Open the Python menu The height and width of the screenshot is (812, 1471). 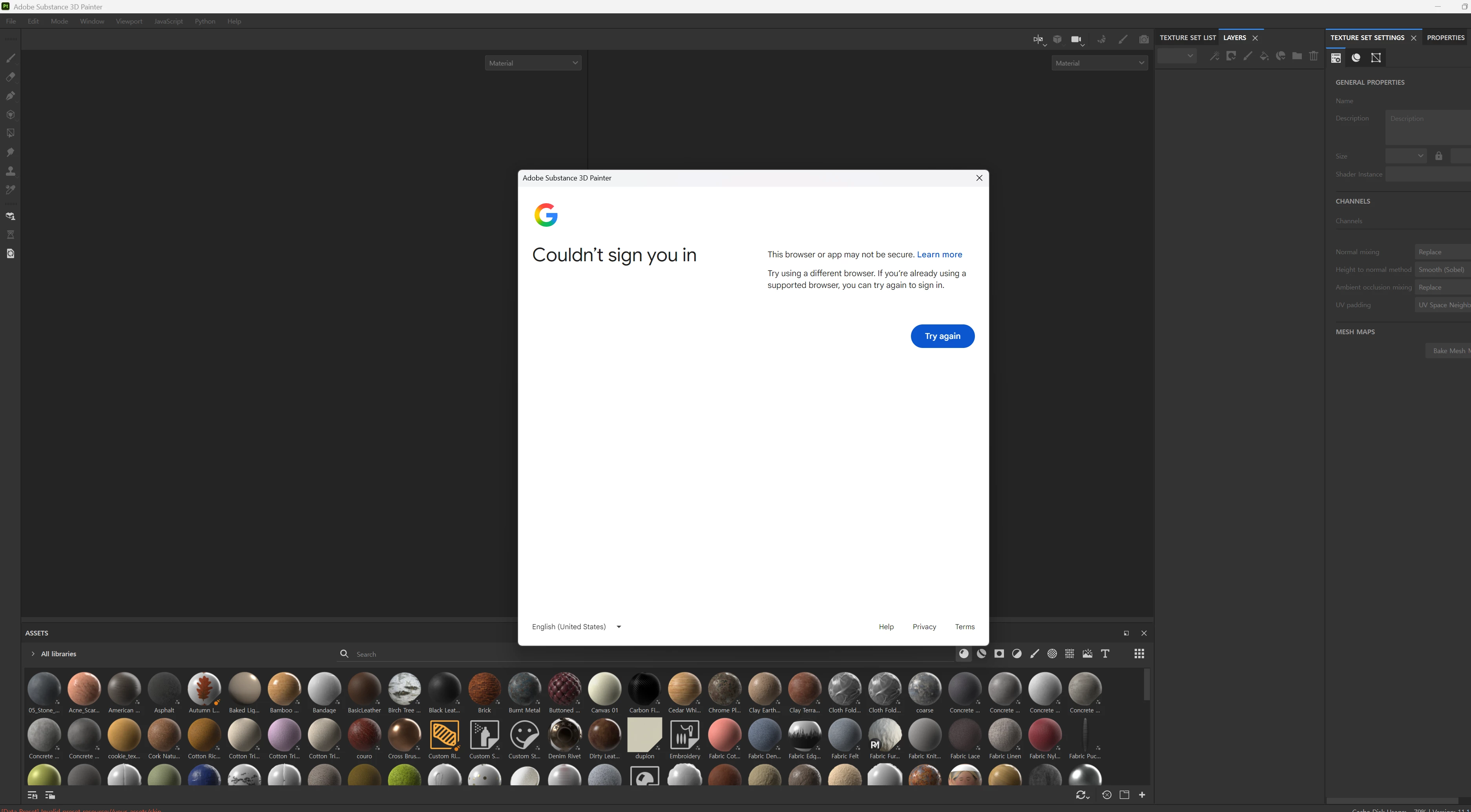(205, 21)
